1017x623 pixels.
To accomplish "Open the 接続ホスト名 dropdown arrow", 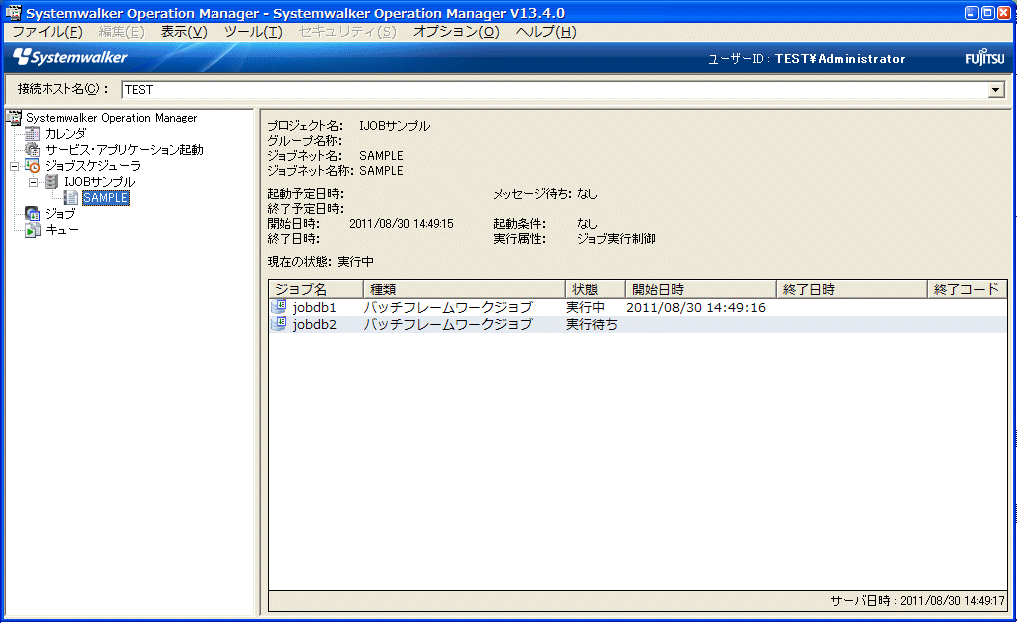I will pyautogui.click(x=996, y=90).
